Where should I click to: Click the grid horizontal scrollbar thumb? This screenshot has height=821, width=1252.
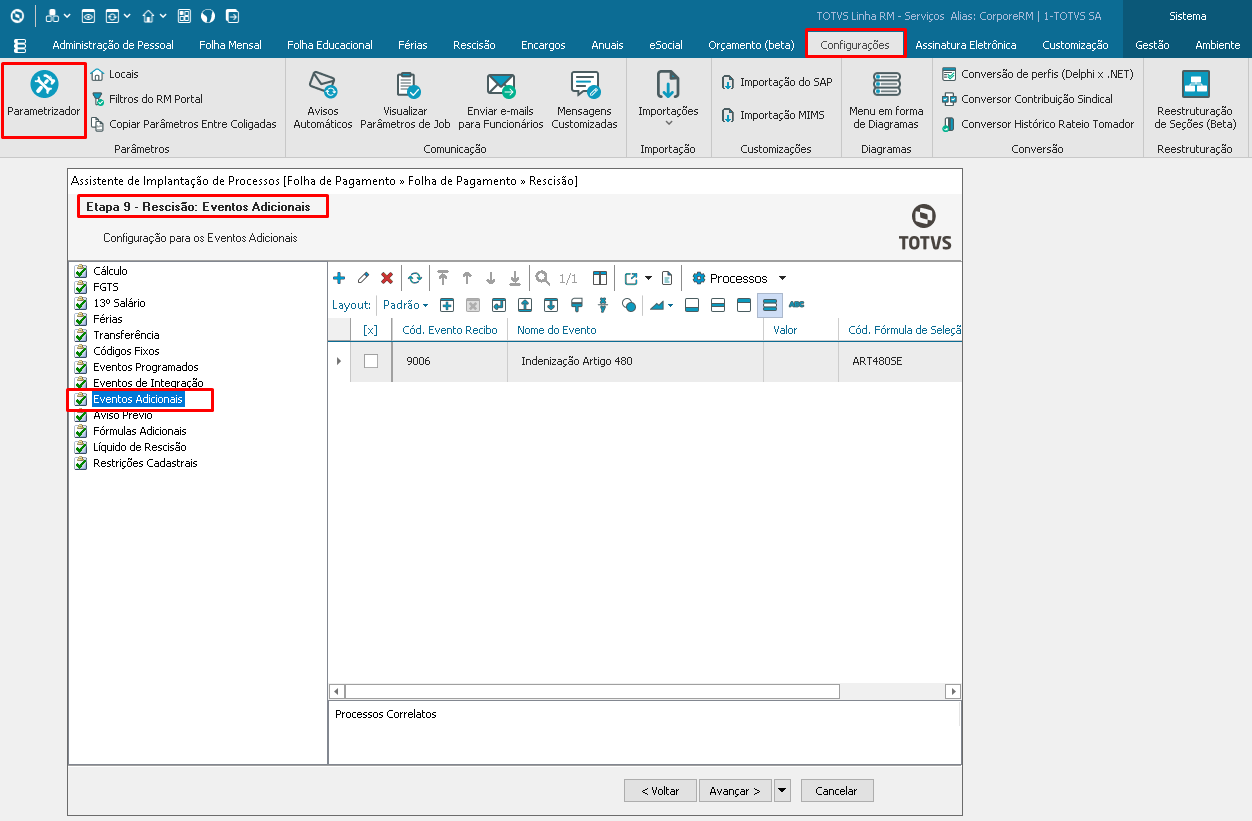click(x=592, y=691)
